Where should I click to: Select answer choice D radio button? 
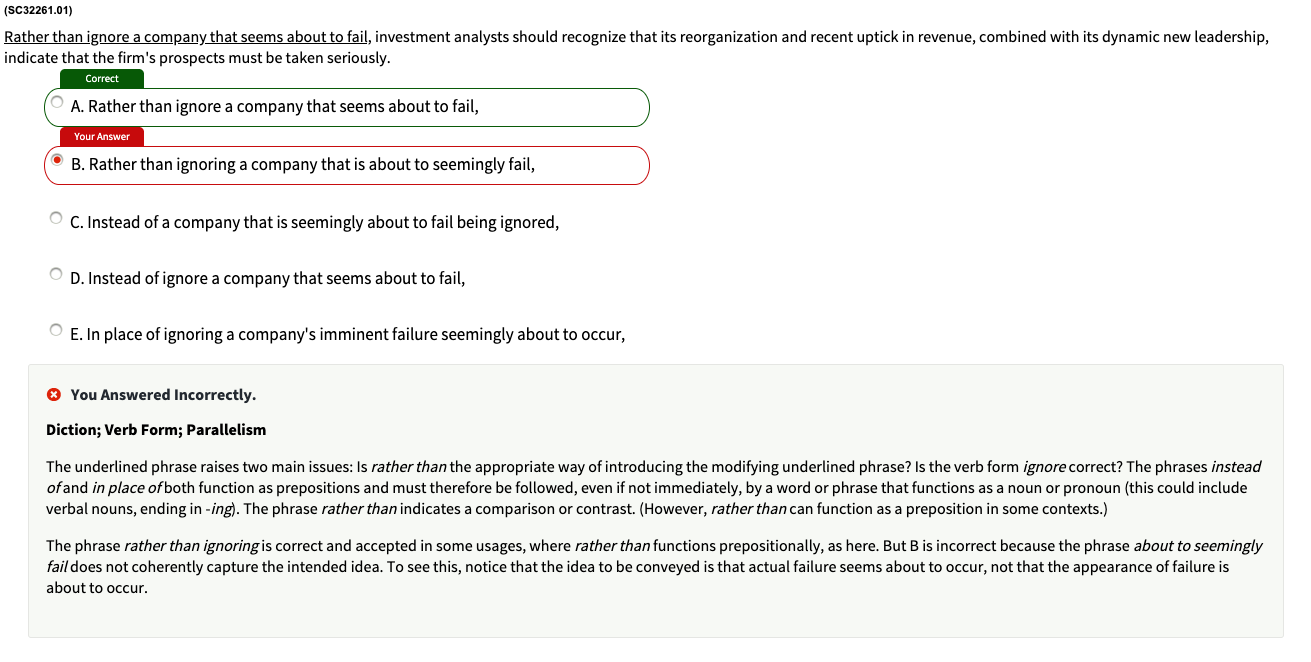coord(56,273)
